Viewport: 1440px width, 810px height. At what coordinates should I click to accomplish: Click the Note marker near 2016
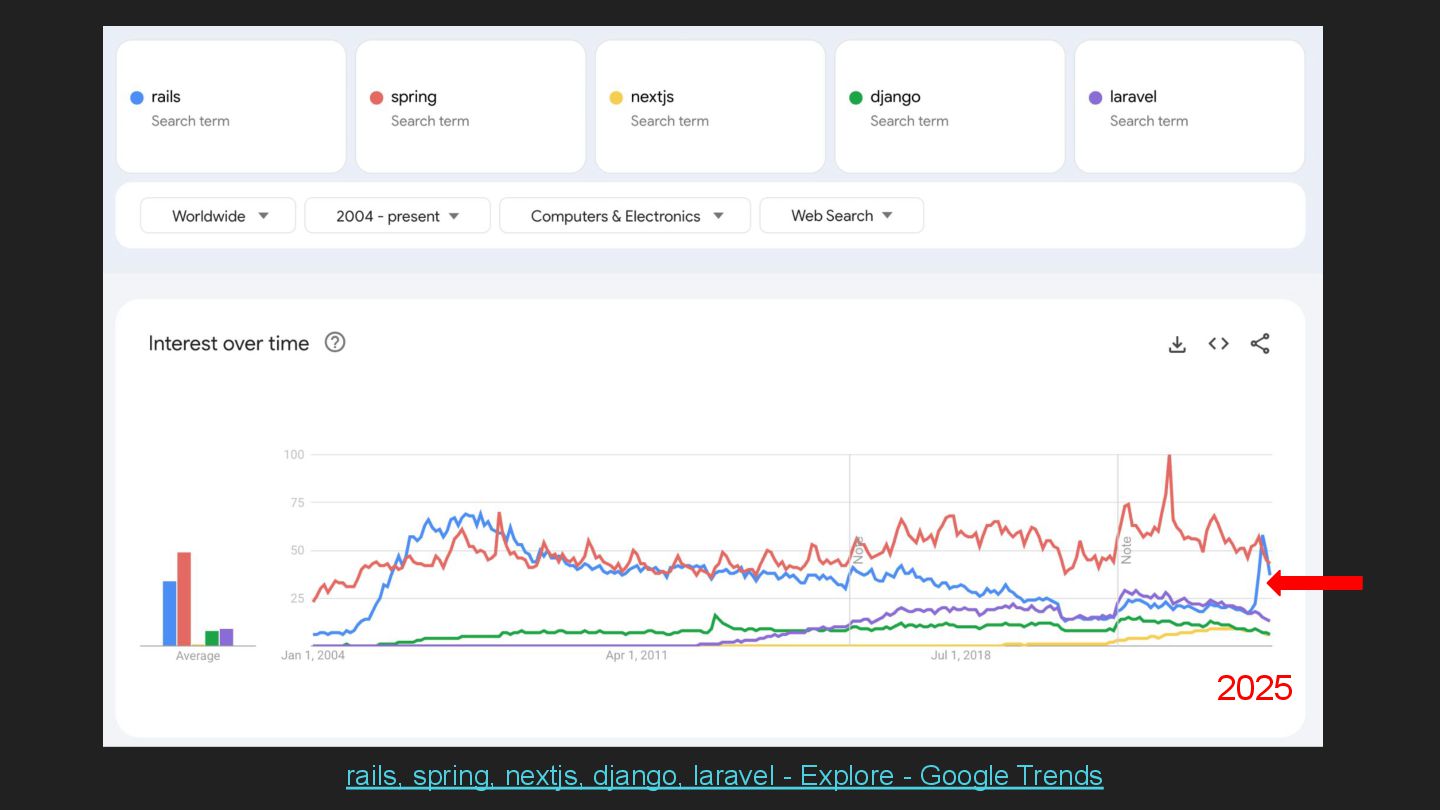[x=858, y=550]
